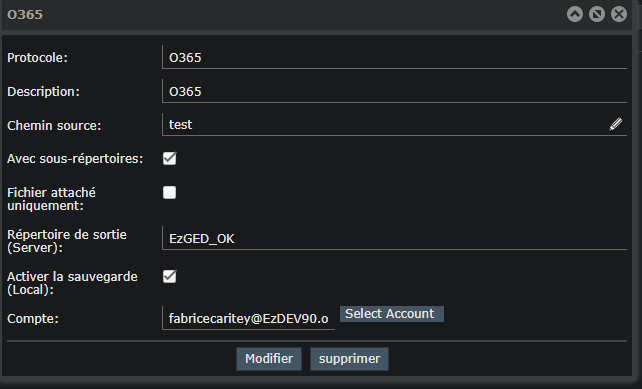Viewport: 642px width, 389px height.
Task: Click the Select Account button
Action: coord(392,314)
